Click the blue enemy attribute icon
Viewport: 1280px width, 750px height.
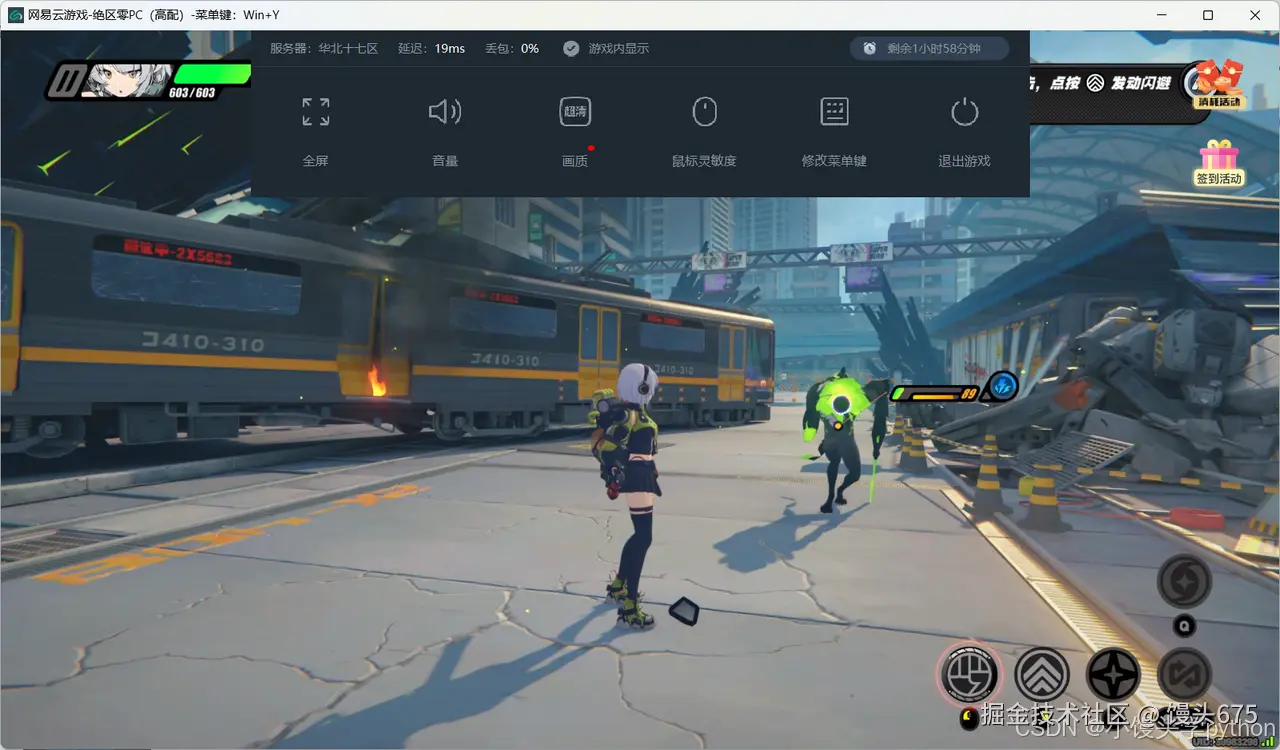pos(1002,387)
